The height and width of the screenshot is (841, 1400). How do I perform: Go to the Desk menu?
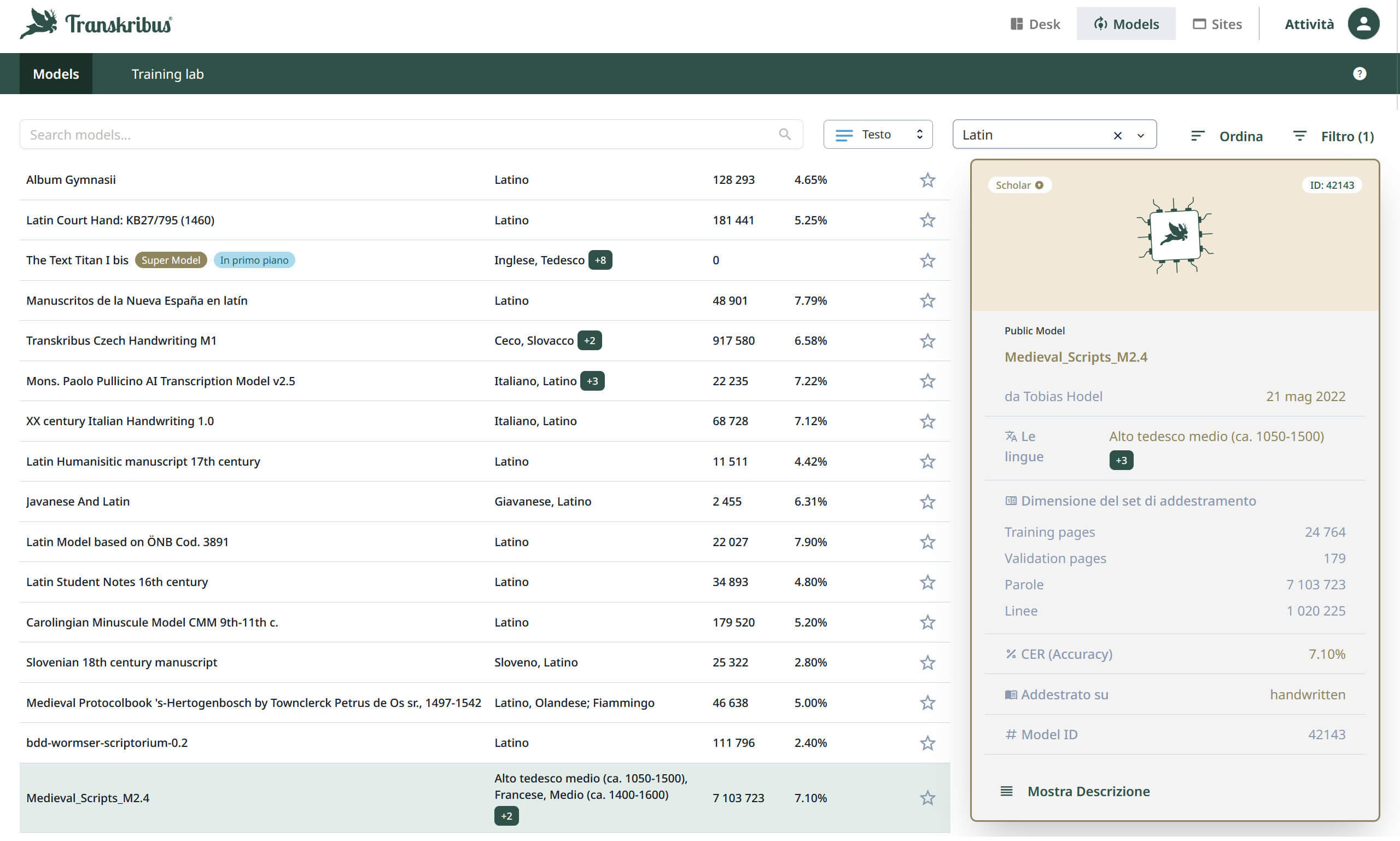1035,24
